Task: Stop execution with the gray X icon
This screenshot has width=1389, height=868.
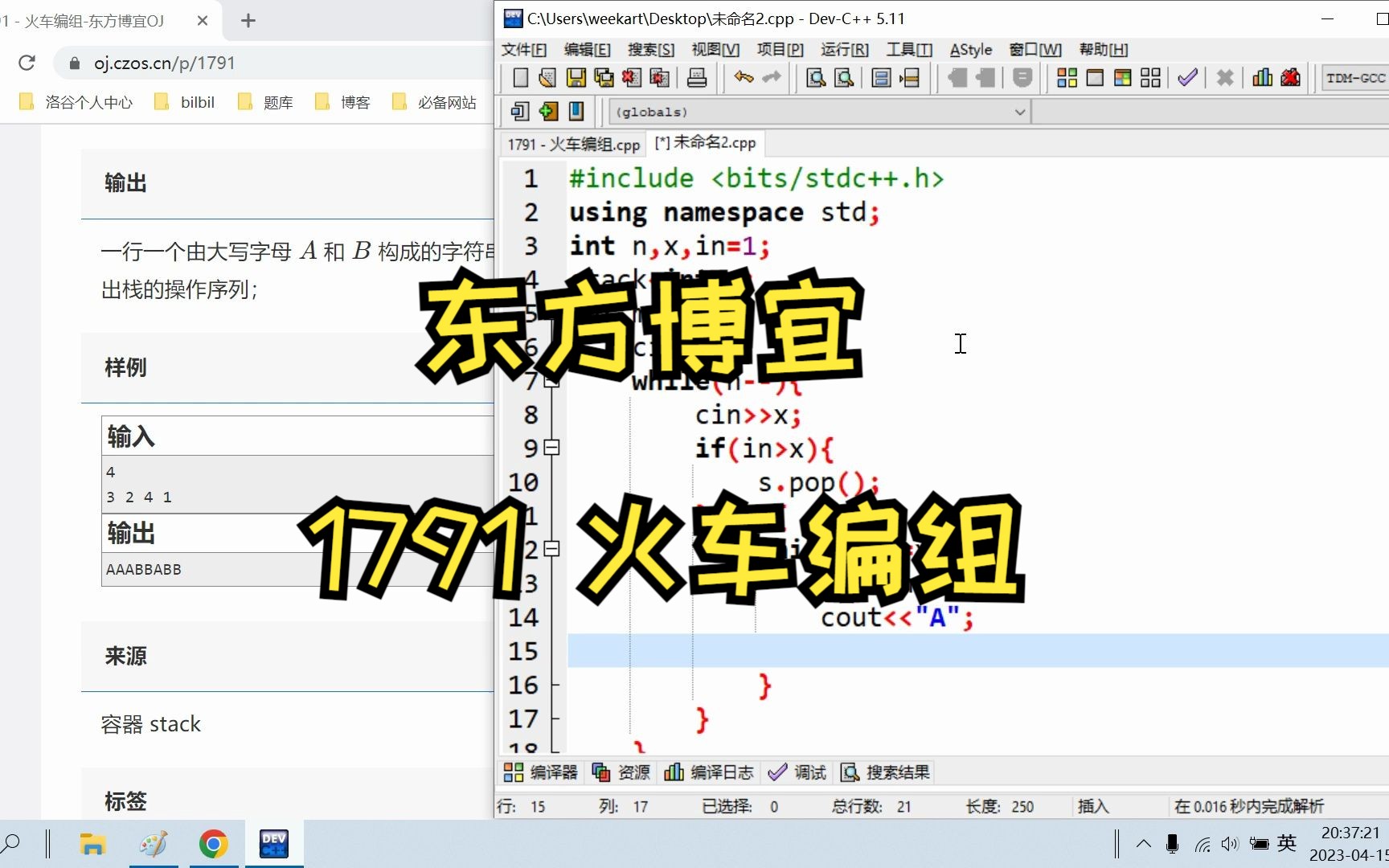Action: [x=1224, y=78]
